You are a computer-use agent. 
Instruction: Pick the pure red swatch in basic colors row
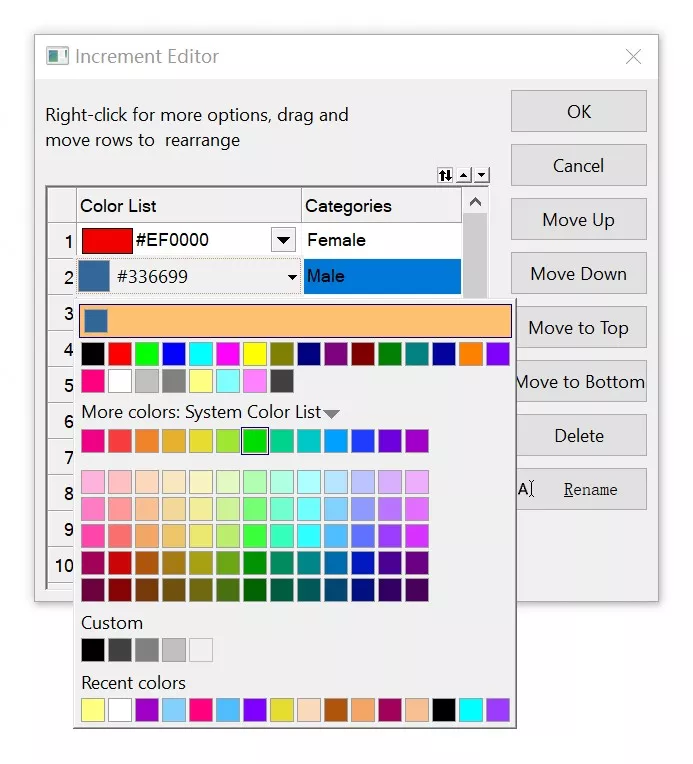120,354
